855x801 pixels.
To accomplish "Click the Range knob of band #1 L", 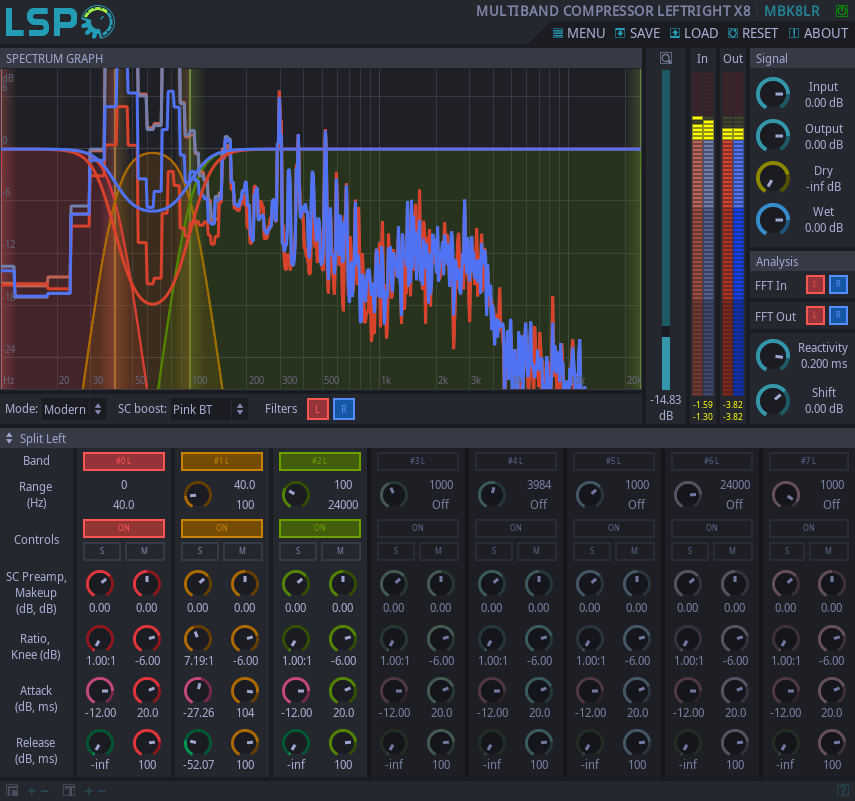I will click(x=197, y=495).
